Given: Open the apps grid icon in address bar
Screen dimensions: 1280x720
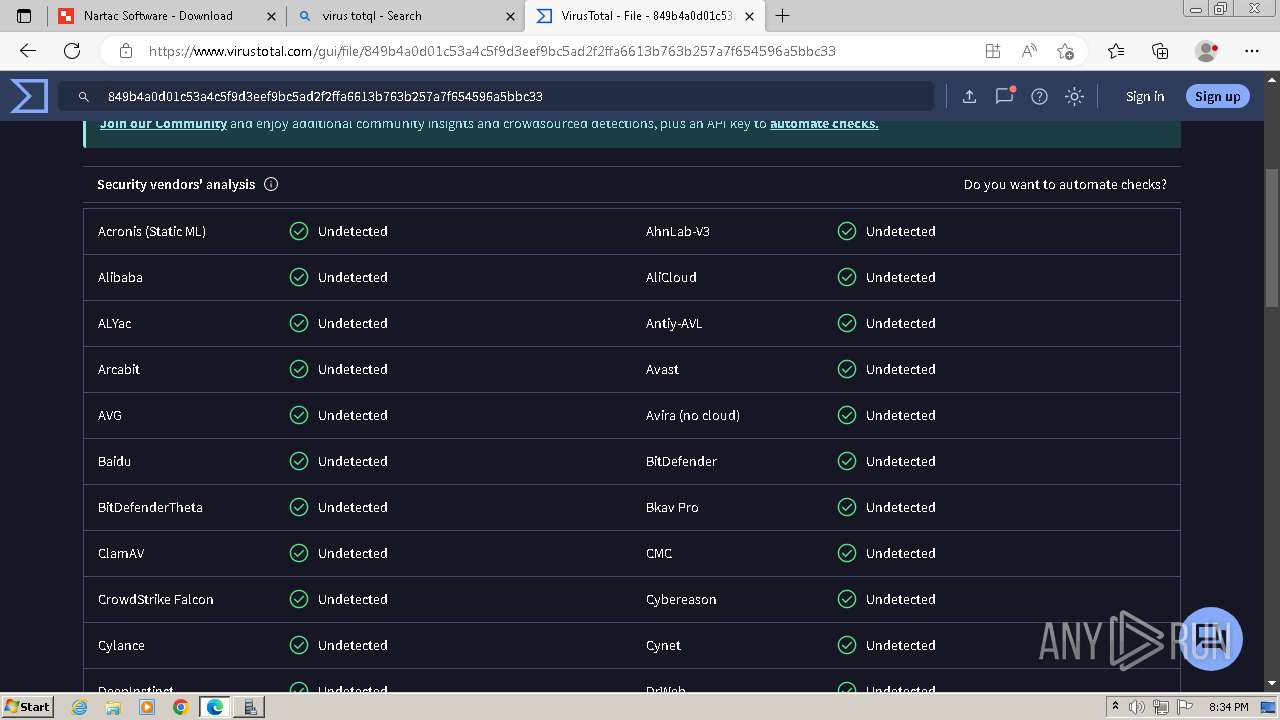Looking at the screenshot, I should tap(992, 51).
